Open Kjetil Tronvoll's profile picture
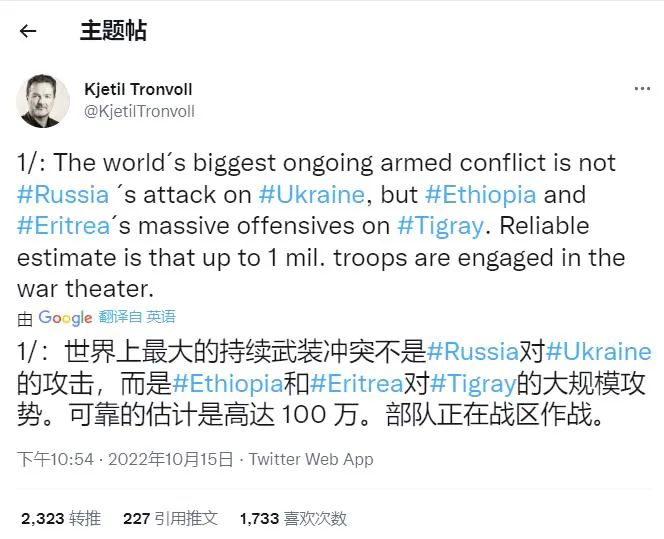 click(x=43, y=101)
